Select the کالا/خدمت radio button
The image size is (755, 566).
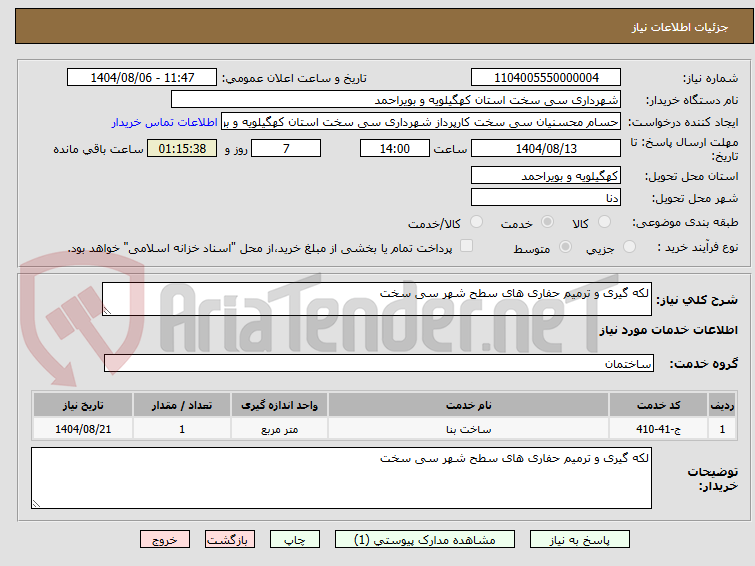476,222
